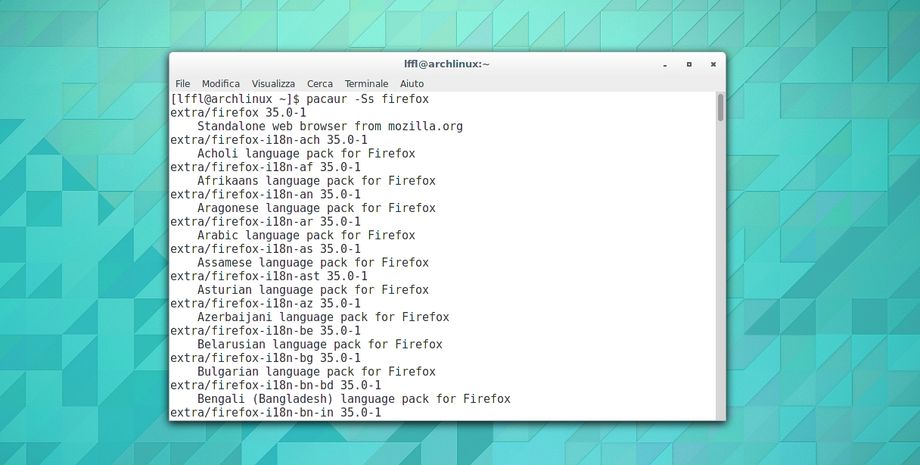The image size is (920, 465).
Task: Click the Standalone web browser from mozilla.org line
Action: click(x=330, y=127)
